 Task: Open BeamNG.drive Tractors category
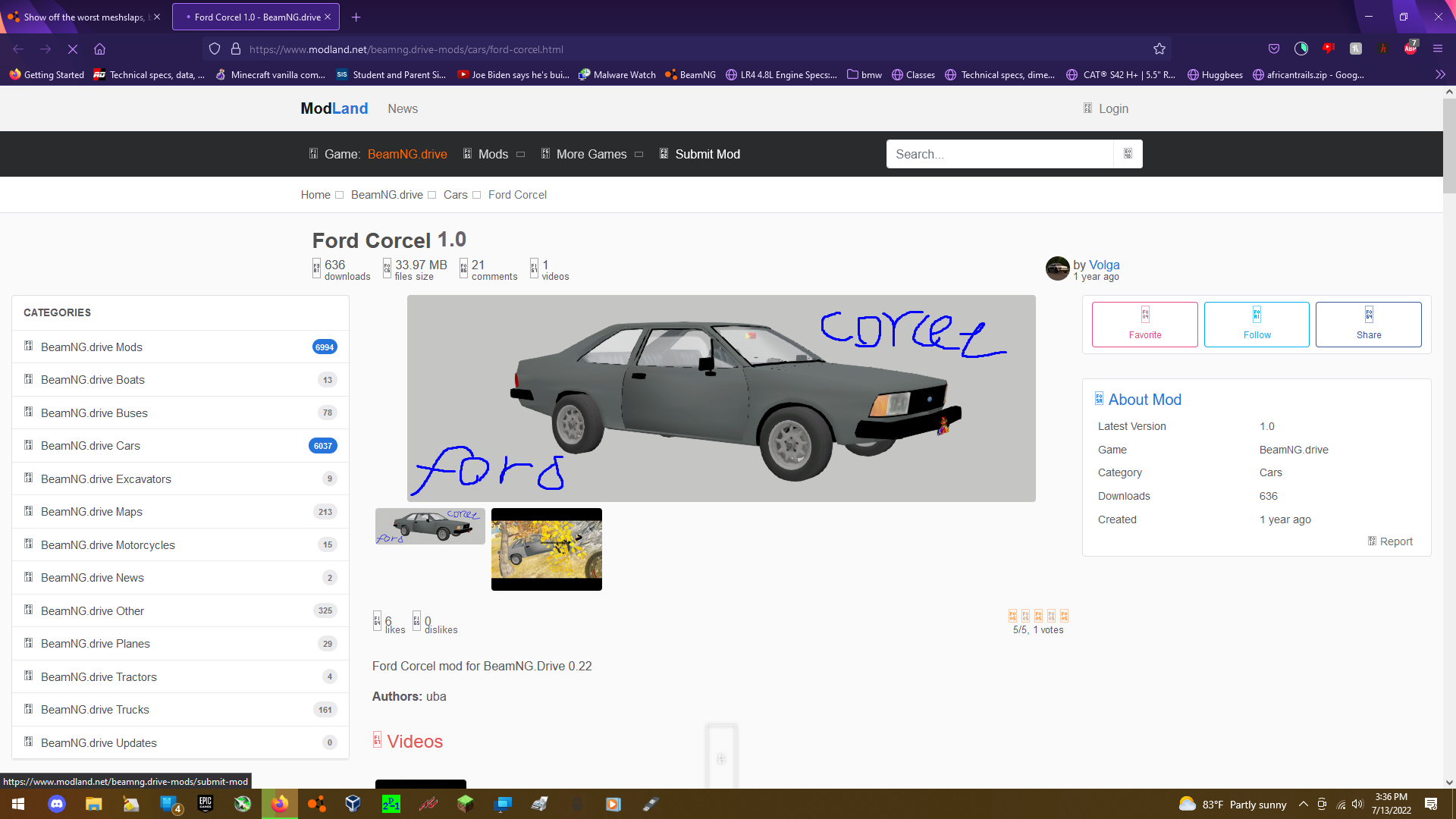pyautogui.click(x=180, y=676)
